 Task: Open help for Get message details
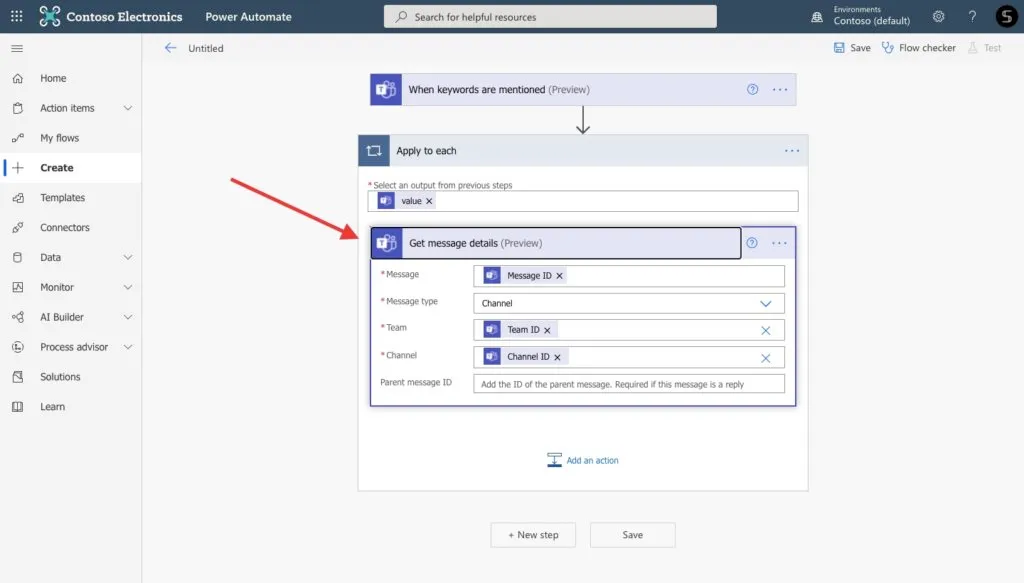coord(752,243)
